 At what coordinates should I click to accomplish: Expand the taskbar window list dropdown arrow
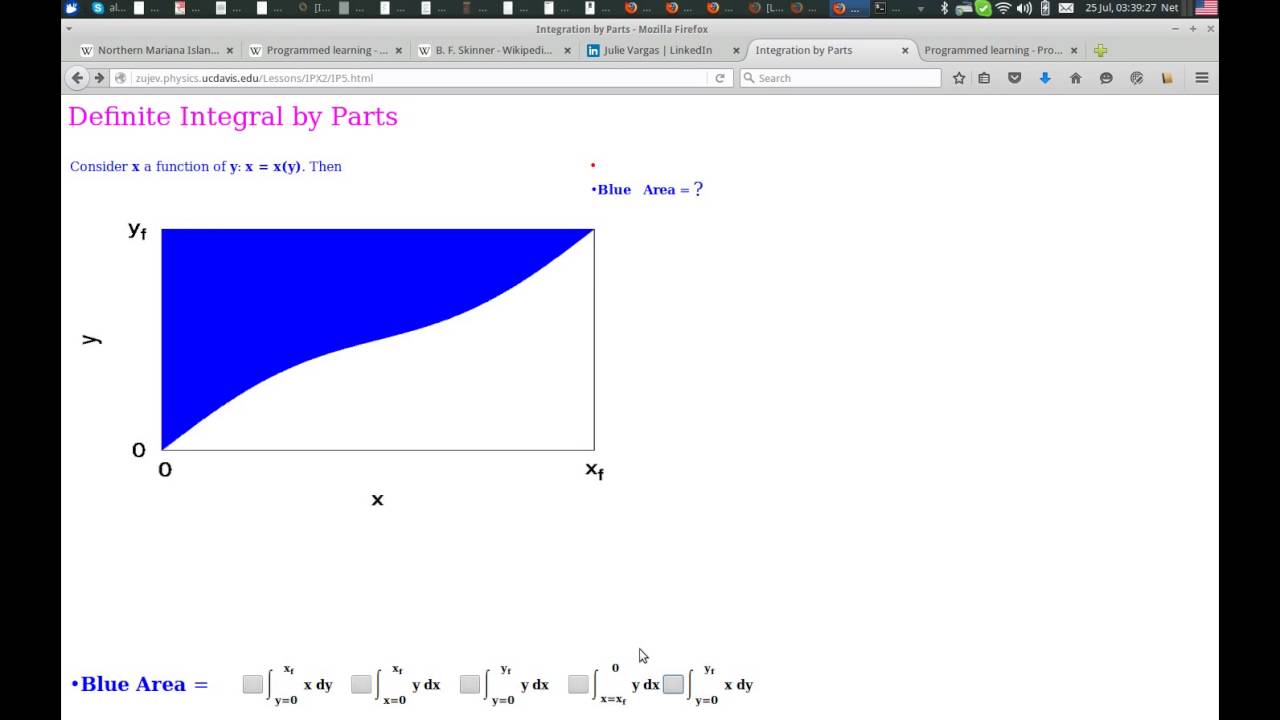pyautogui.click(x=921, y=9)
